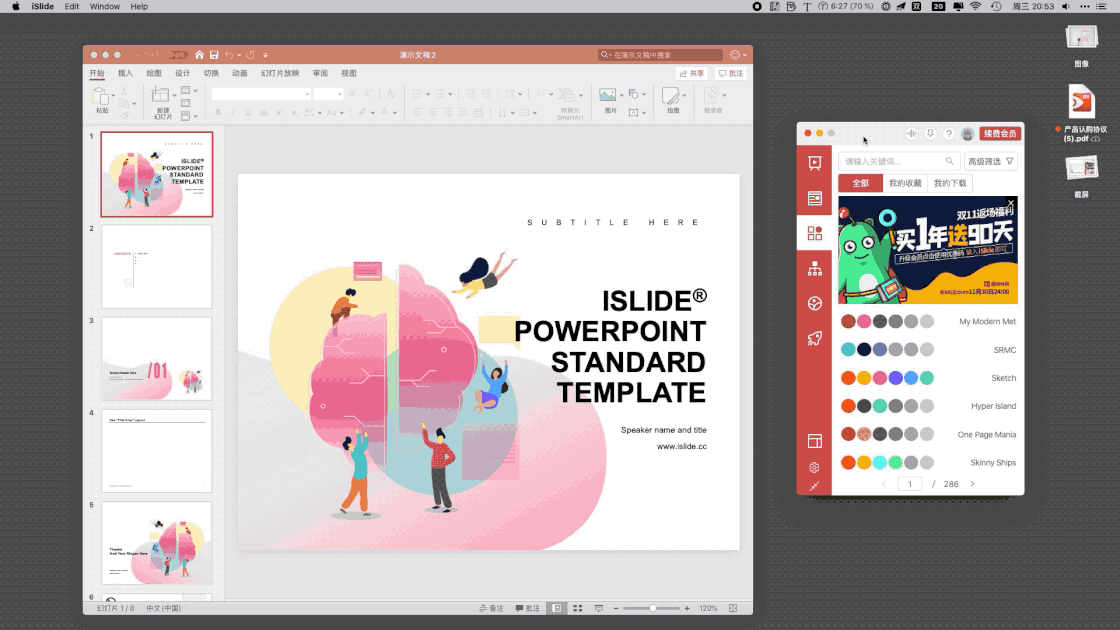Click the iSlide audio waveform icon
The image size is (1120, 630).
[912, 134]
